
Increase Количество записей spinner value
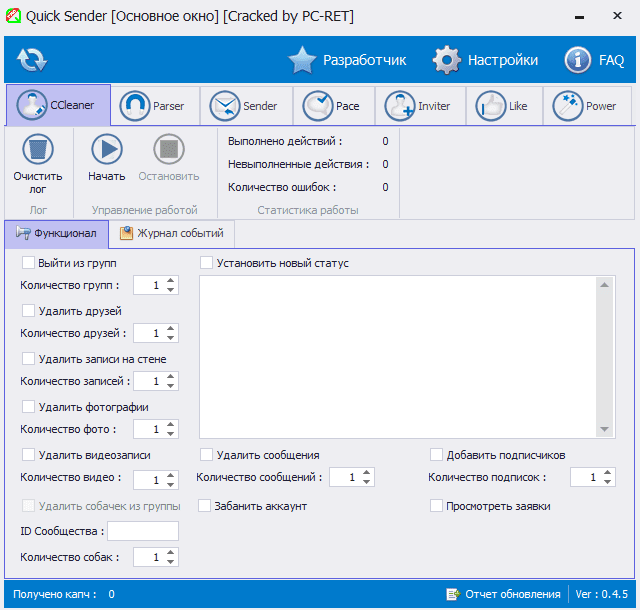[x=171, y=376]
